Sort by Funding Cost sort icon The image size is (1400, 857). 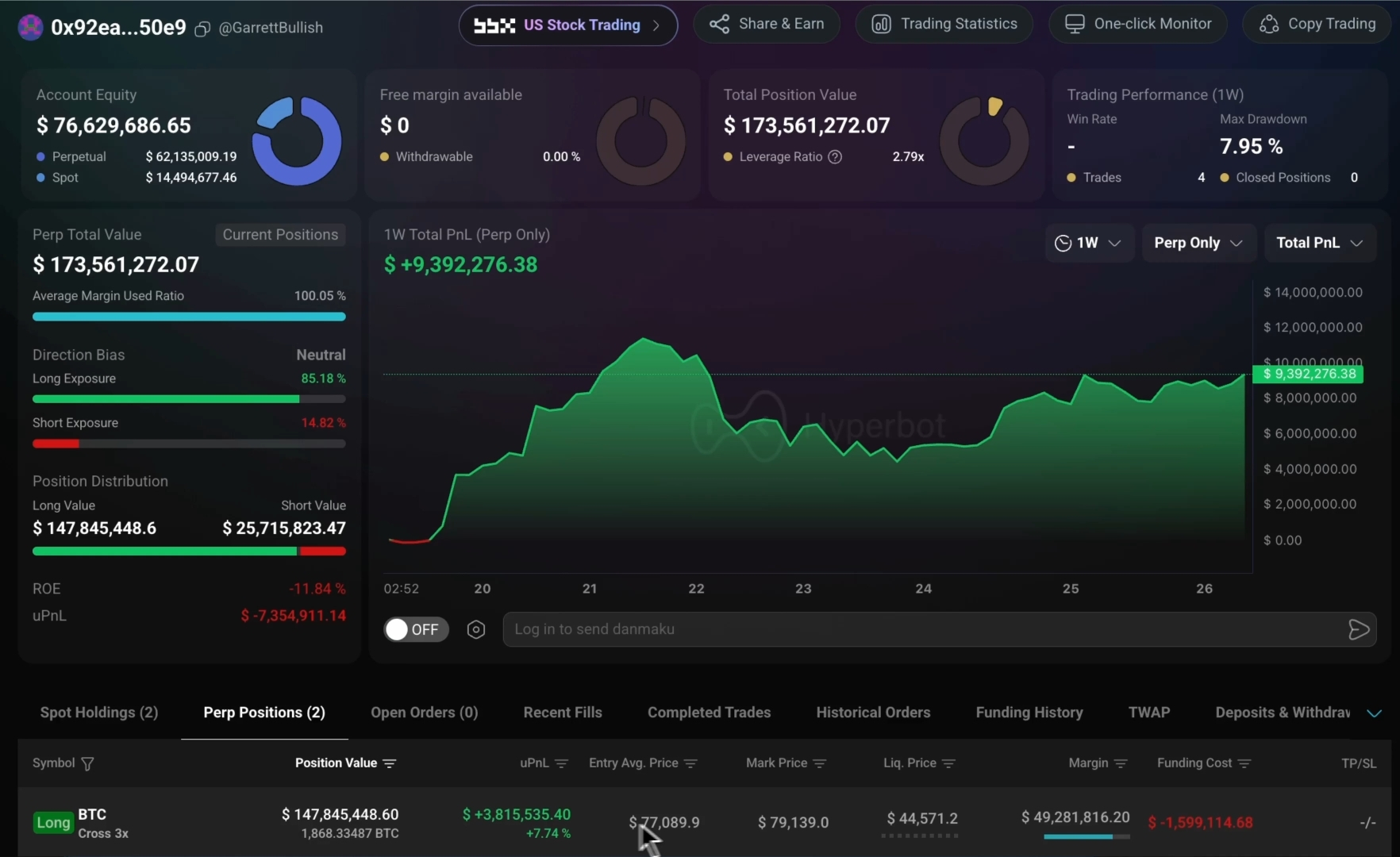coord(1244,763)
